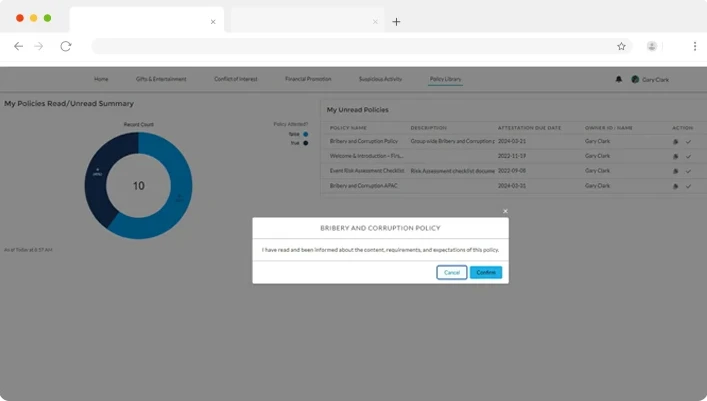
Task: Click the Bribery and Corruption APAC name
Action: (363, 186)
